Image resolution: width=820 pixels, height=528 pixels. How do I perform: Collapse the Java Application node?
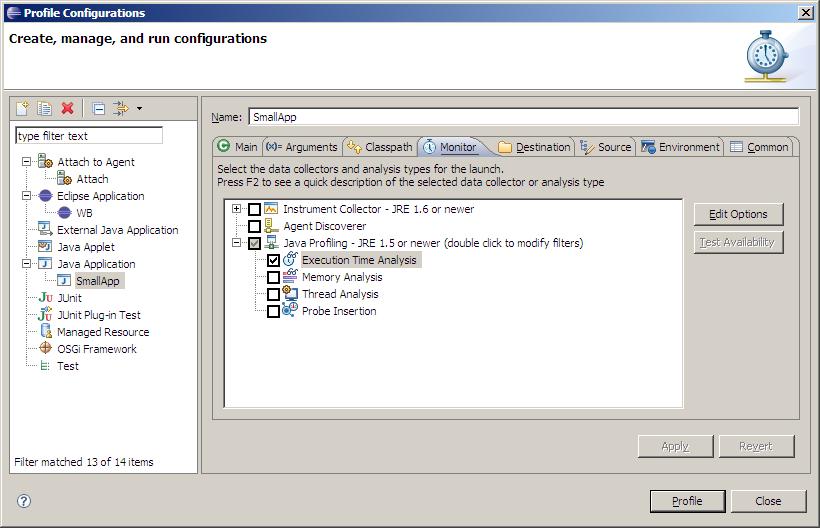(26, 263)
